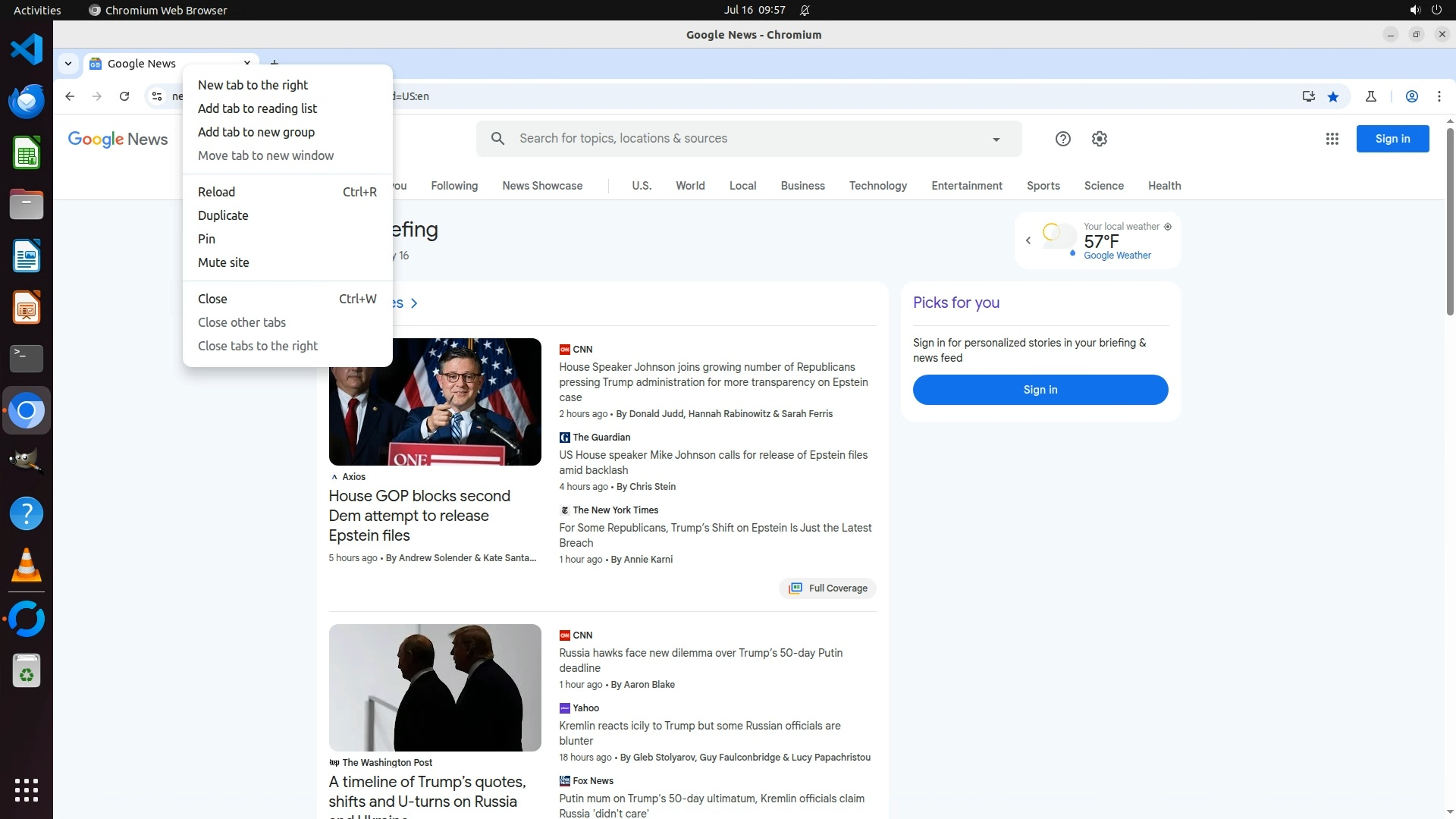Click the search topics input field
Screen dimensions: 1456x819
[x=743, y=139]
